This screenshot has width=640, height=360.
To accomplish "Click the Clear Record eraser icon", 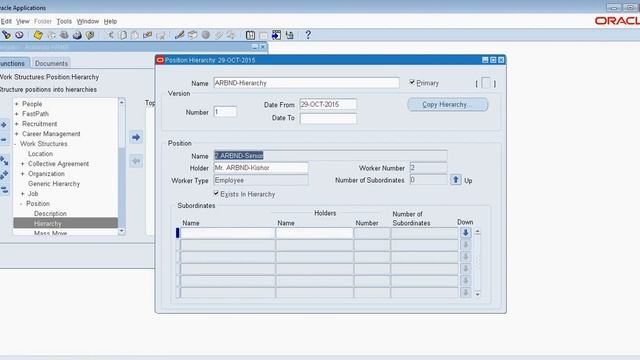I will coord(148,35).
